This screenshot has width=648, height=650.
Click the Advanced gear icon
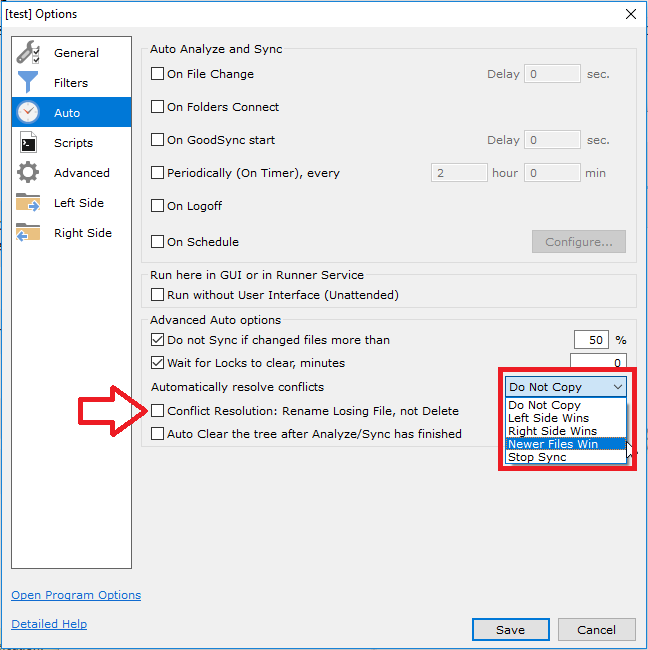tap(28, 173)
